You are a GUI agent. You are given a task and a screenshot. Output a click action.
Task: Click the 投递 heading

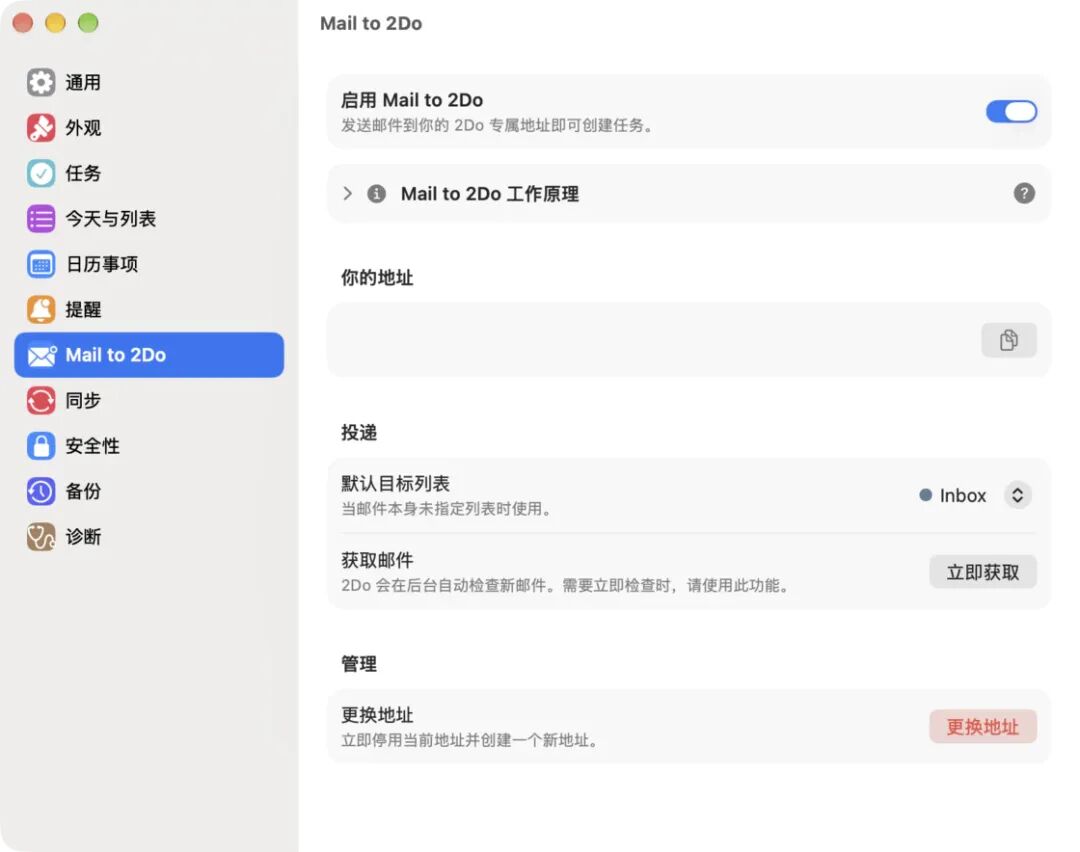pos(359,433)
